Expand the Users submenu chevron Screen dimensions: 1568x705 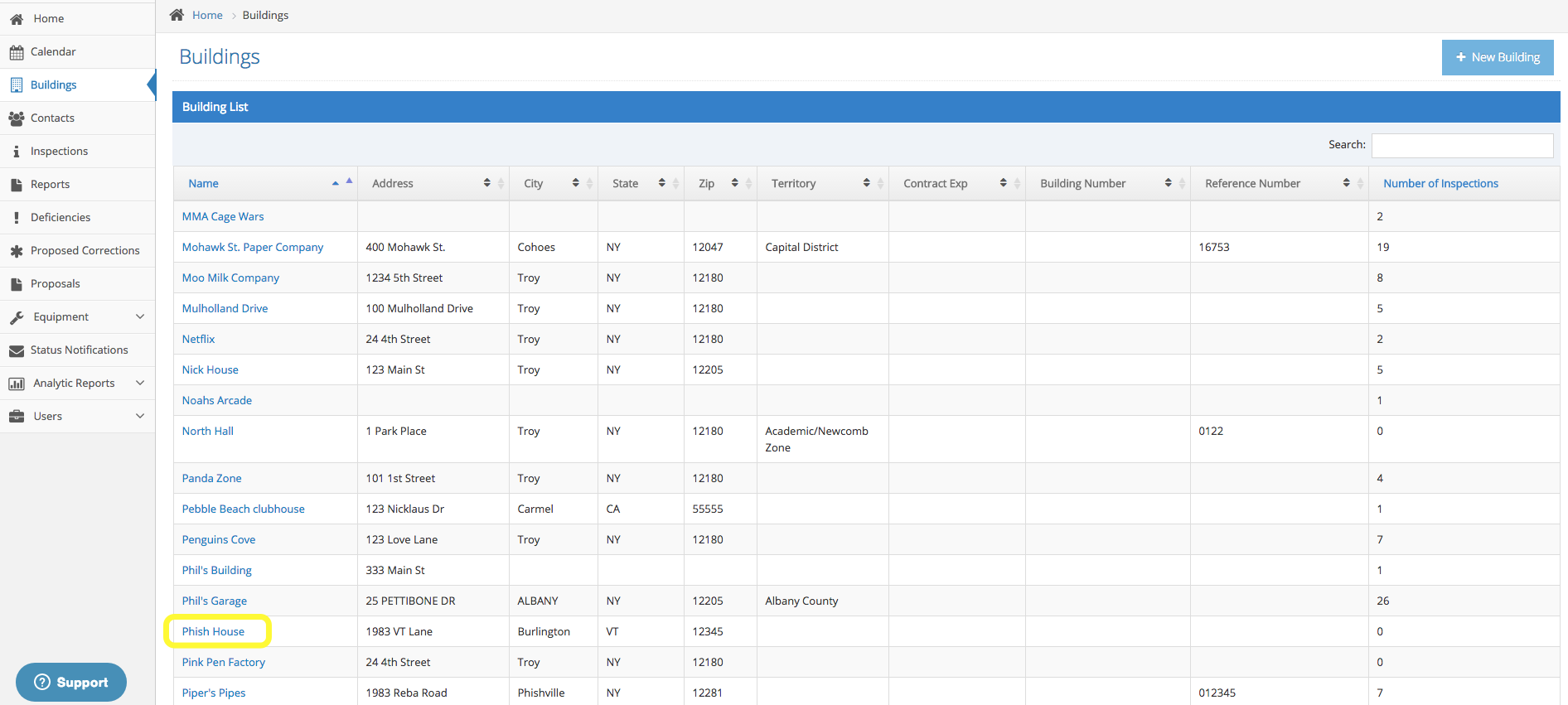coord(140,416)
